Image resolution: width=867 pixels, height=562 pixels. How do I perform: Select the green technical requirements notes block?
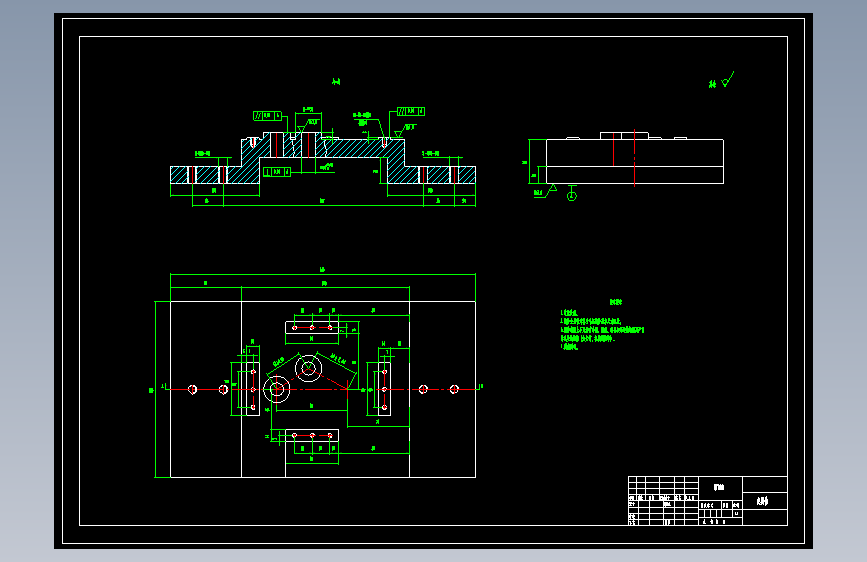click(602, 325)
